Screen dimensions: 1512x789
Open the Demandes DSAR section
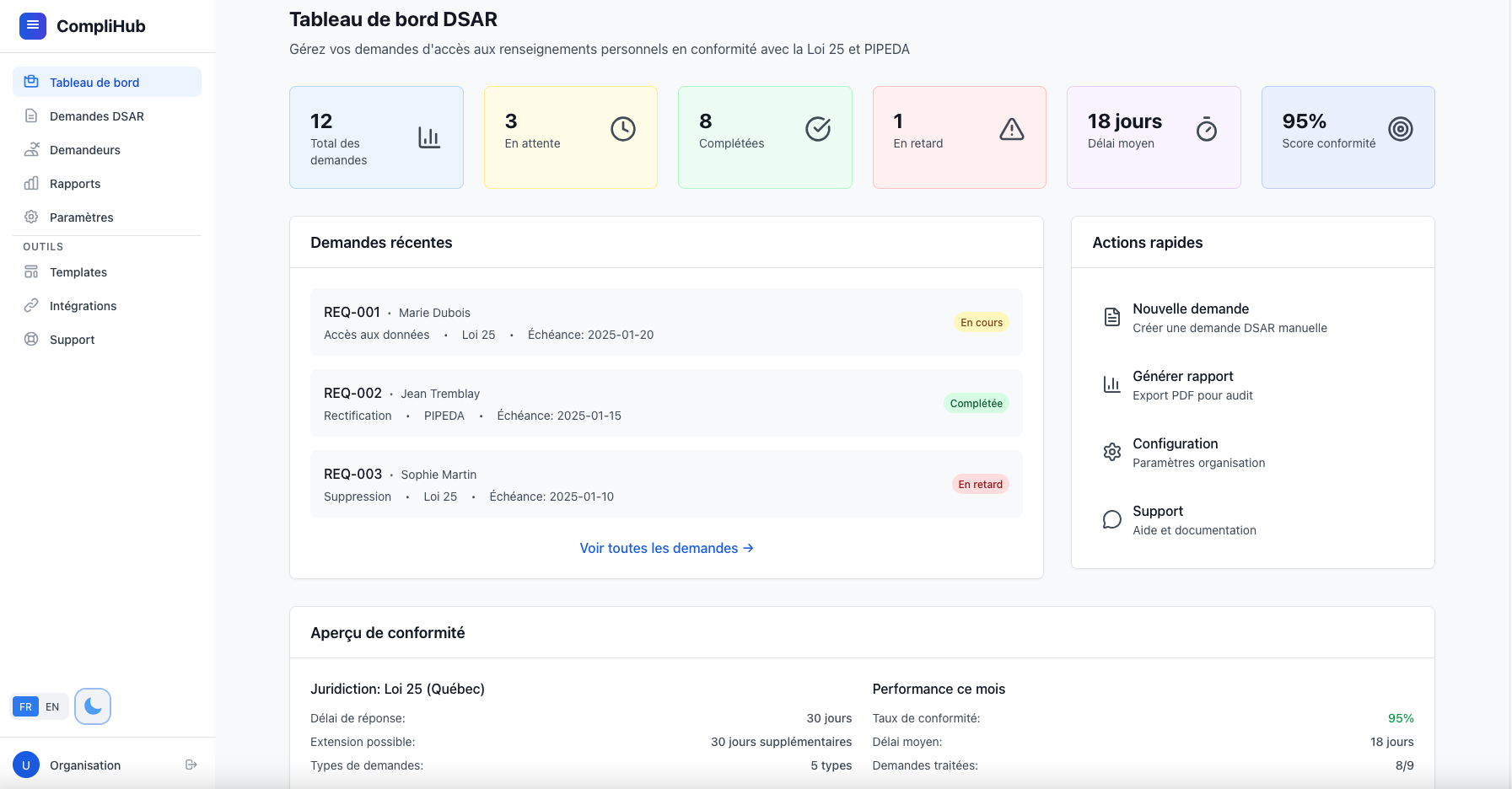tap(95, 115)
